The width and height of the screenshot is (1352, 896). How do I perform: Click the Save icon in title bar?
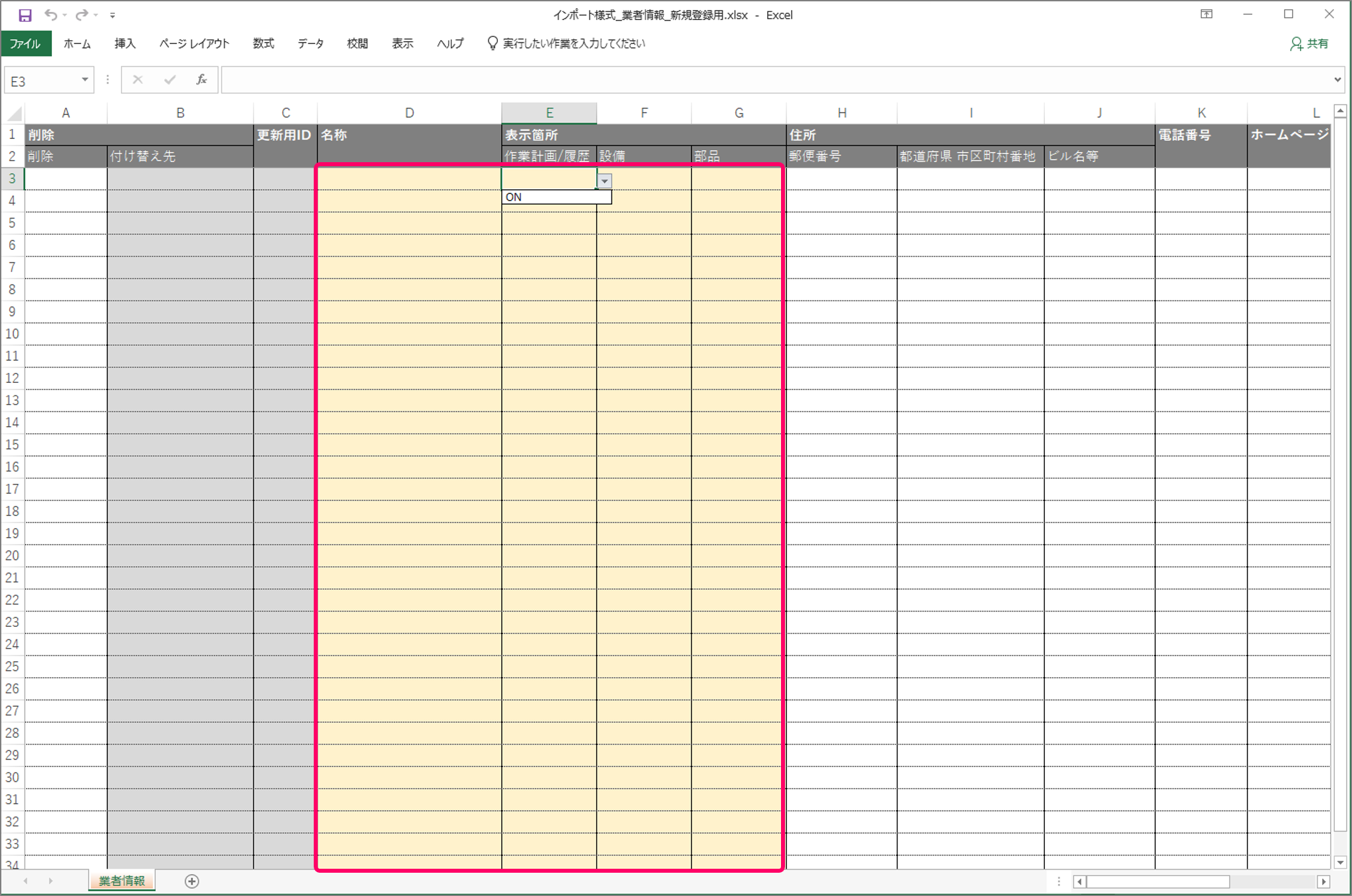click(x=25, y=15)
